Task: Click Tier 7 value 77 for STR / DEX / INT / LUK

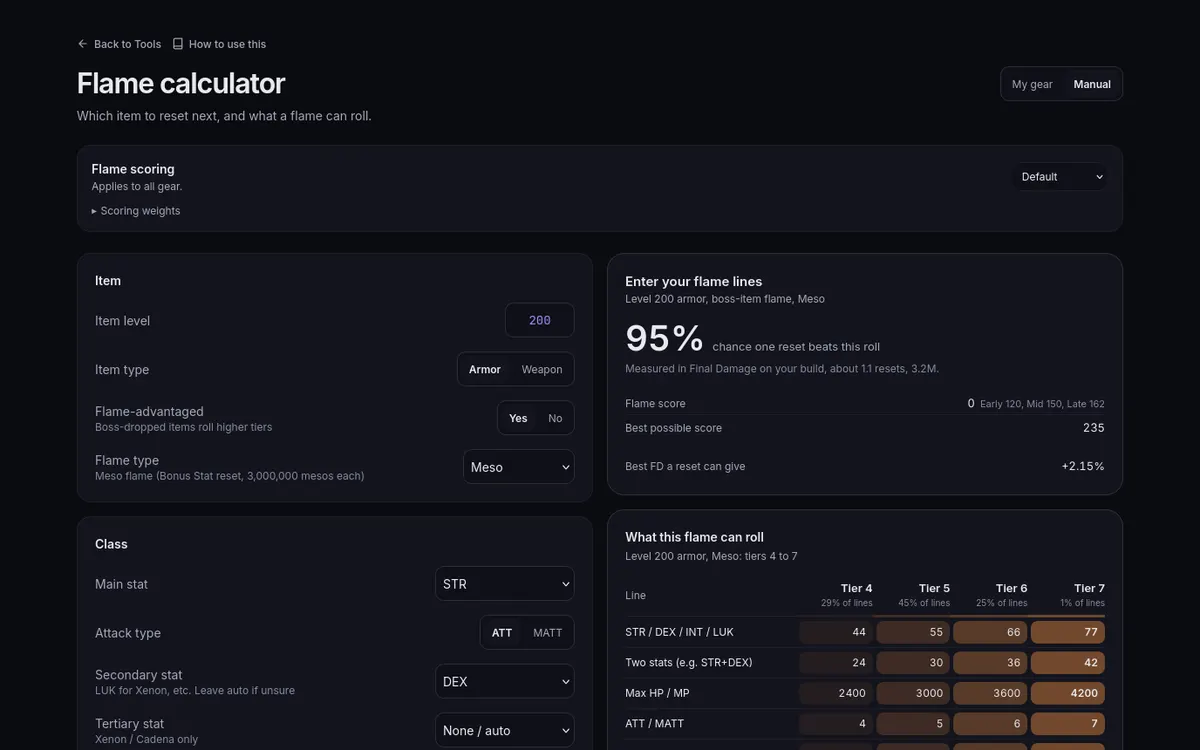Action: point(1068,632)
